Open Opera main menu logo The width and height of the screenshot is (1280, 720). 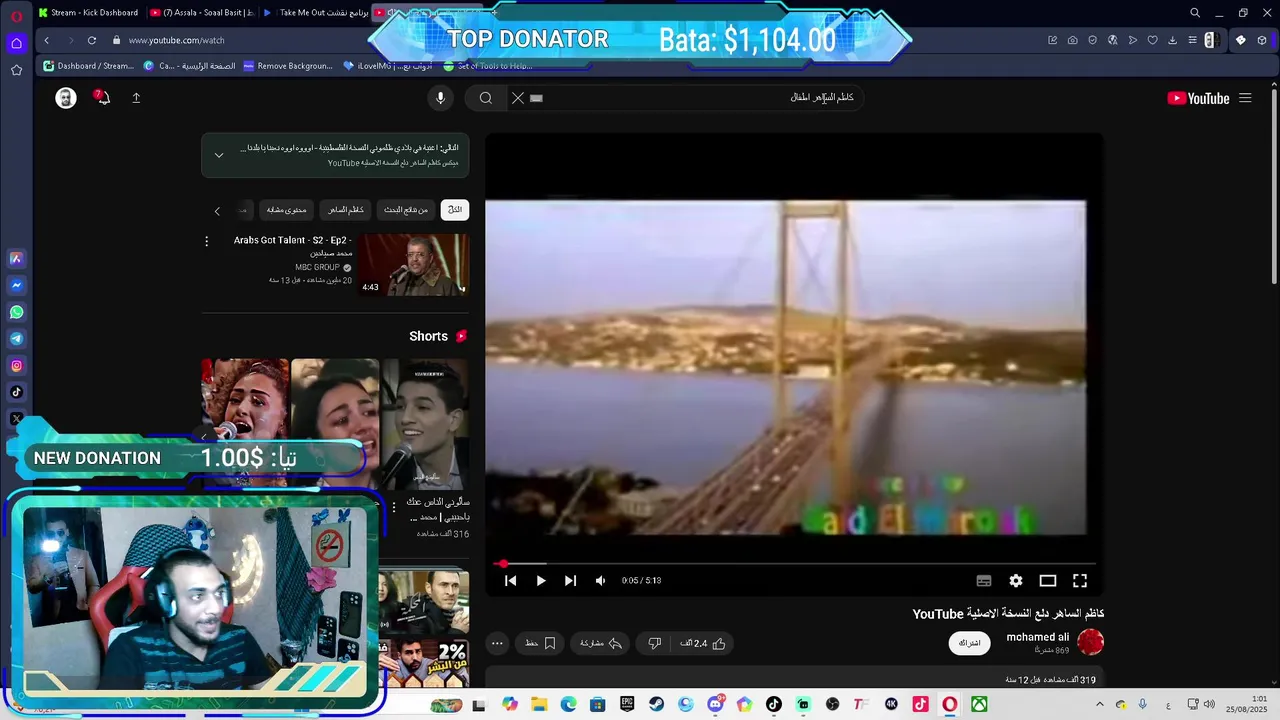pos(16,15)
